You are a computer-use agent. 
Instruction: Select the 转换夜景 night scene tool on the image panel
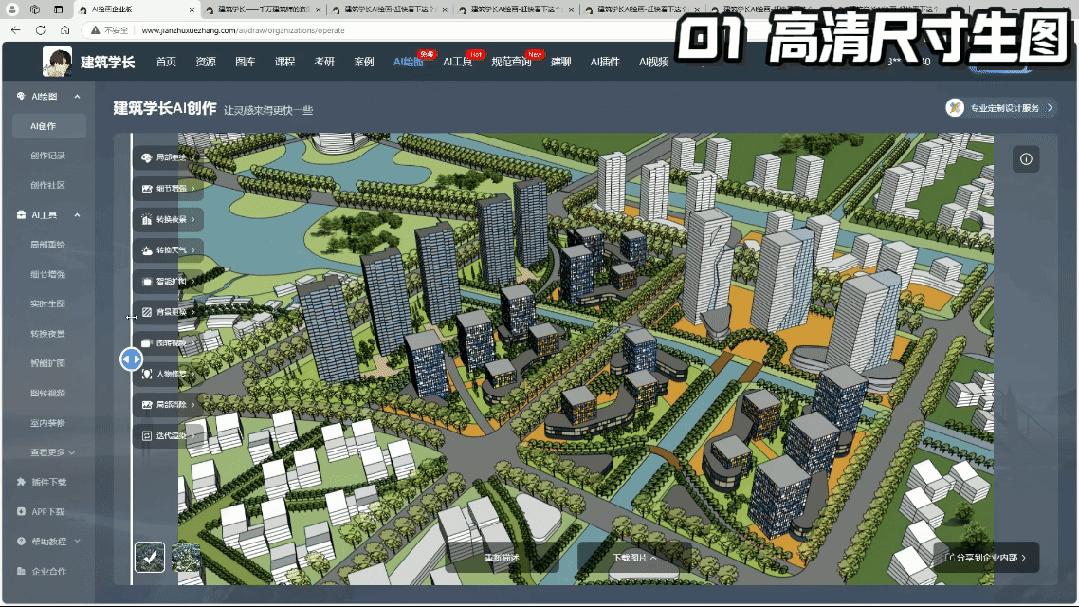169,220
